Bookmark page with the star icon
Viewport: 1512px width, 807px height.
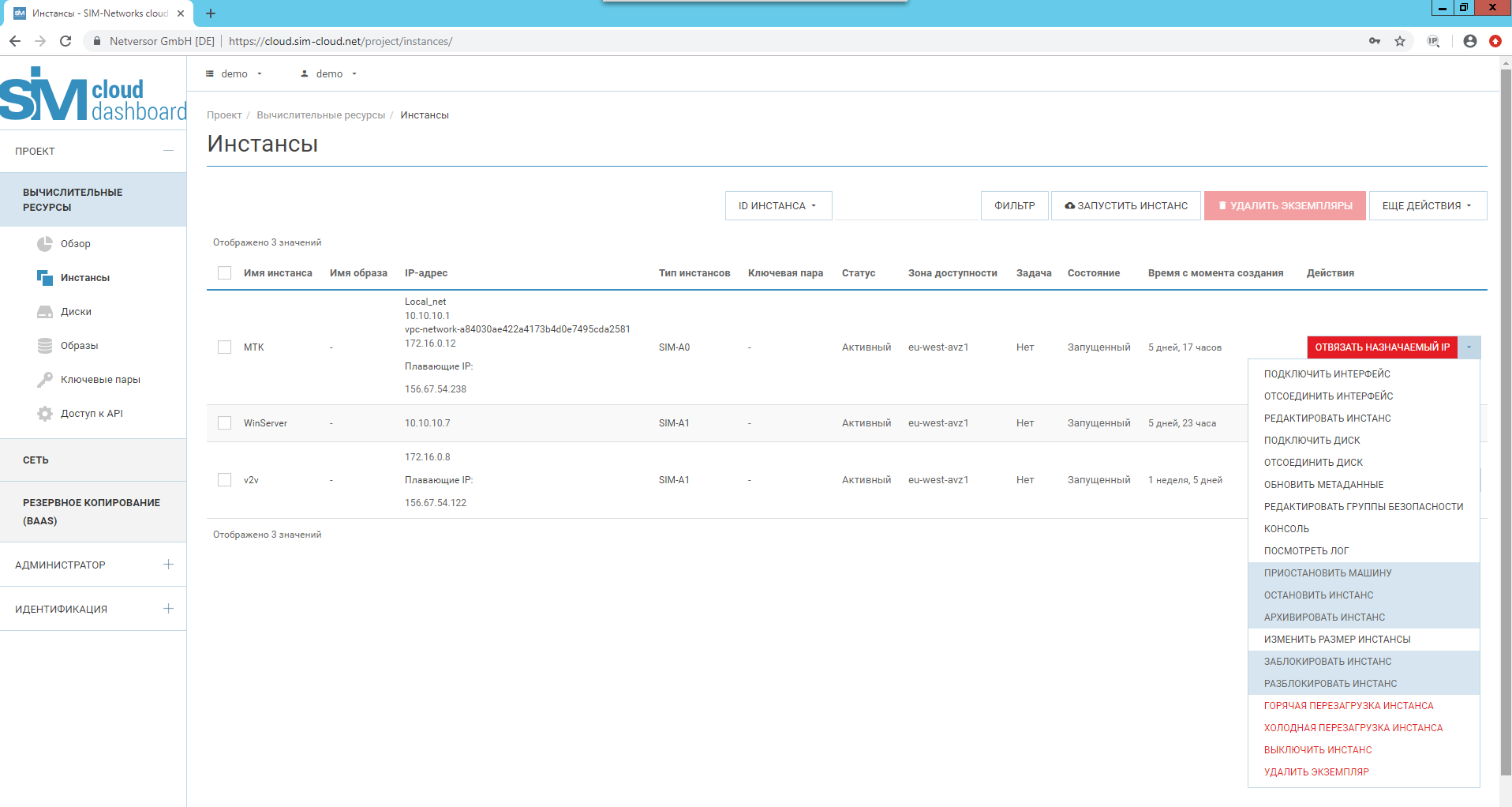[1400, 41]
